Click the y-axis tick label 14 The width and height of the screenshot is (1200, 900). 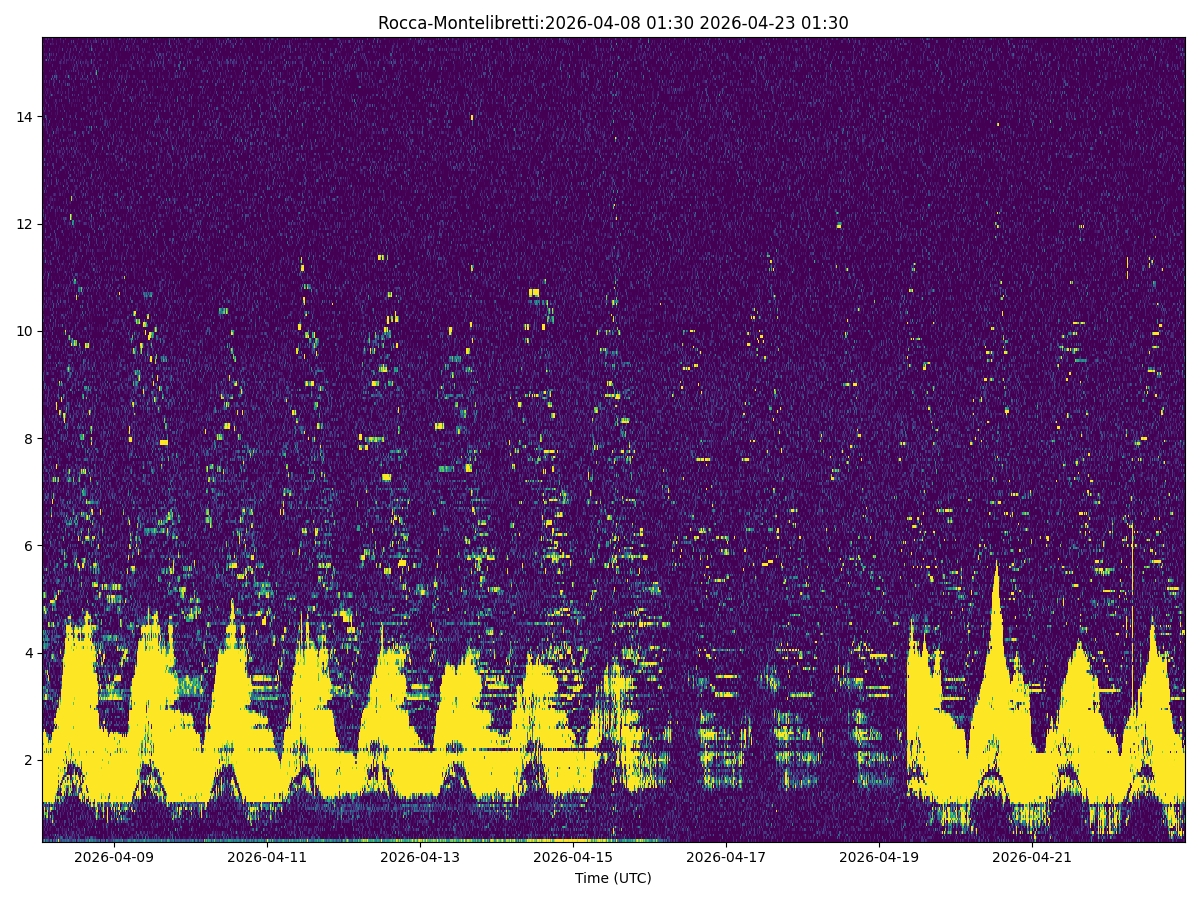tap(22, 118)
